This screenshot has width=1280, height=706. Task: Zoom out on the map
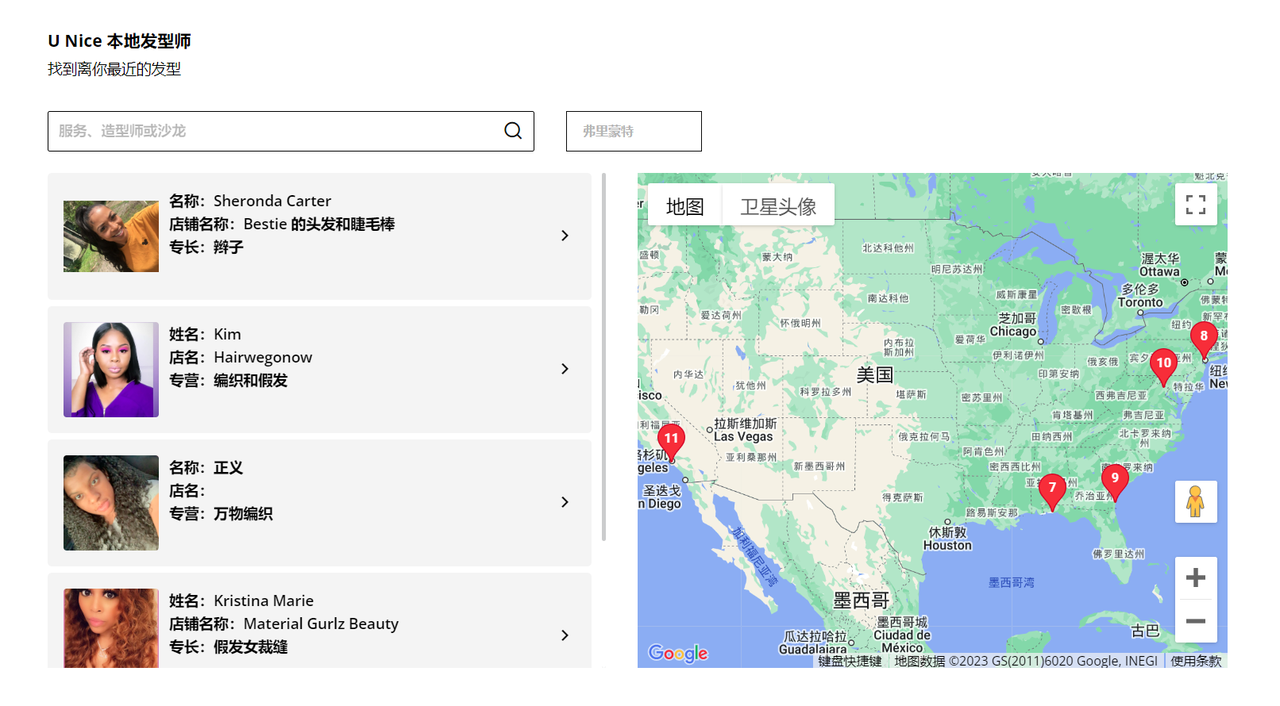point(1196,621)
